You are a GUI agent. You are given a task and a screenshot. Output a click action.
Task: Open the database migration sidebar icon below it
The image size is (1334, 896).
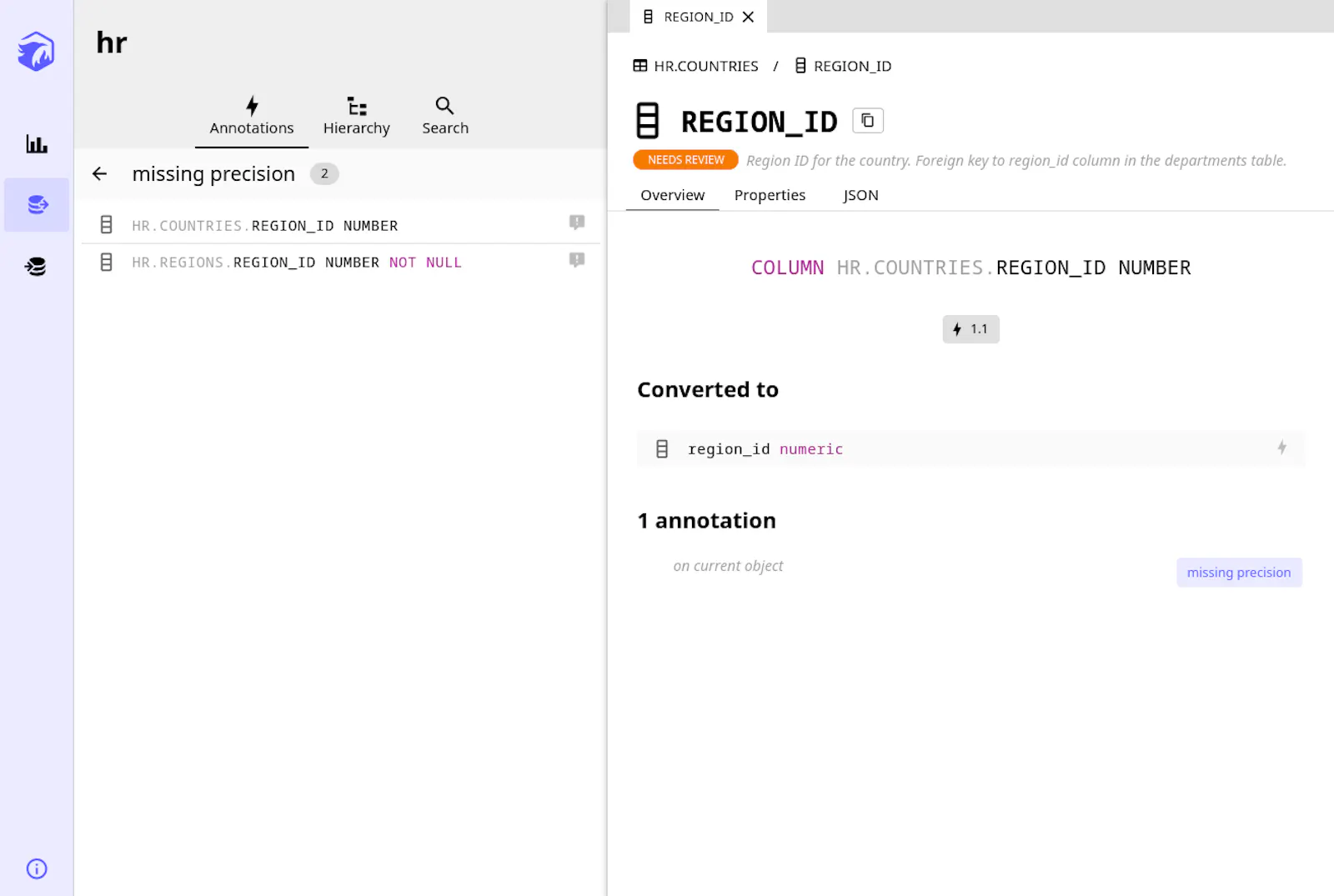37,267
